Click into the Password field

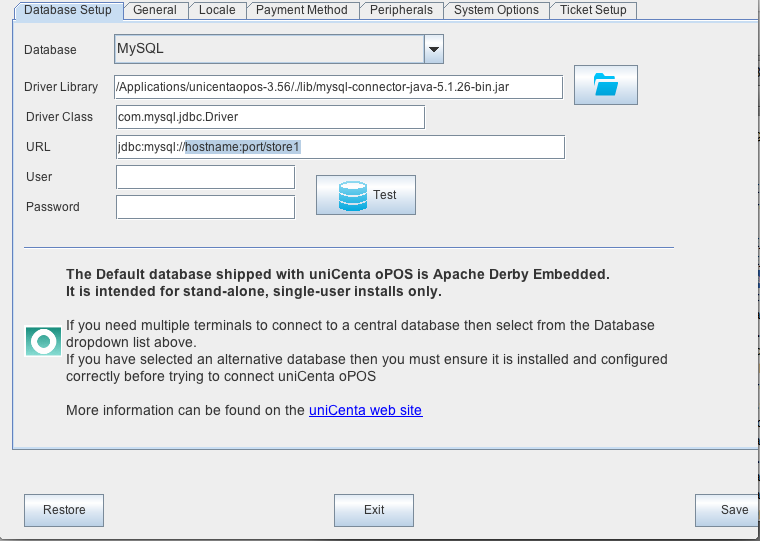click(x=206, y=207)
